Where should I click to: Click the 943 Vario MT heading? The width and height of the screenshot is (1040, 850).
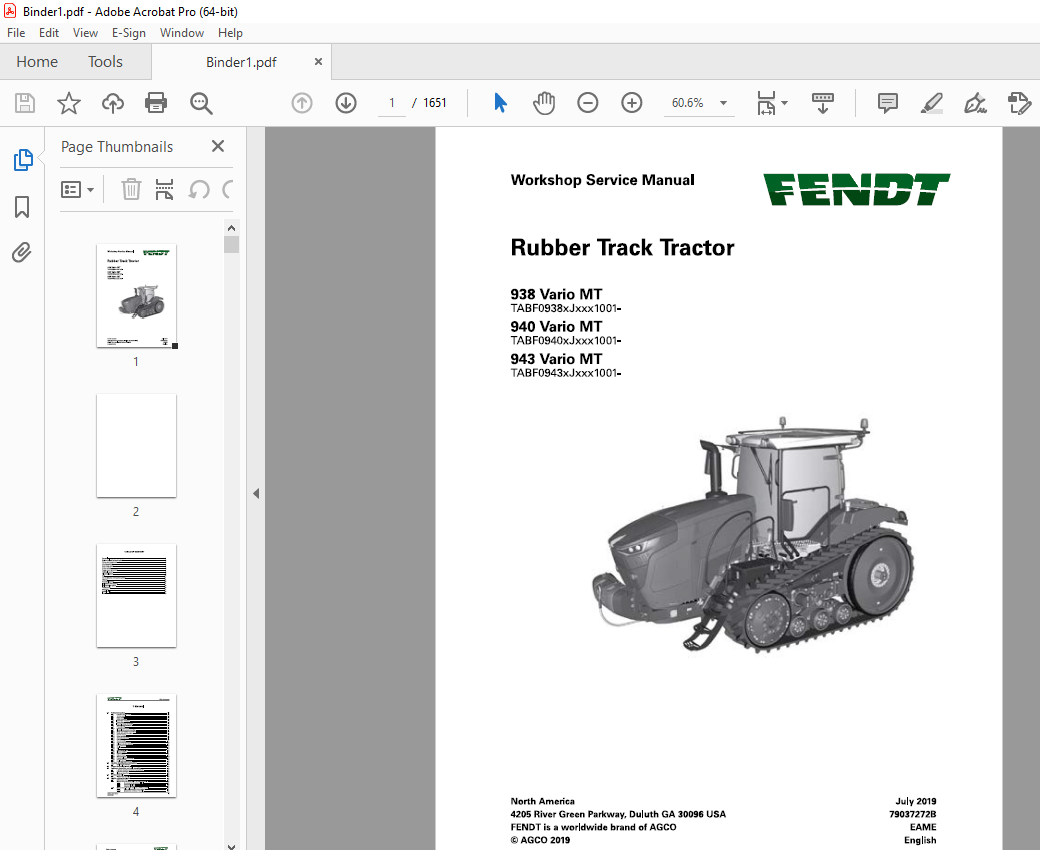point(556,359)
